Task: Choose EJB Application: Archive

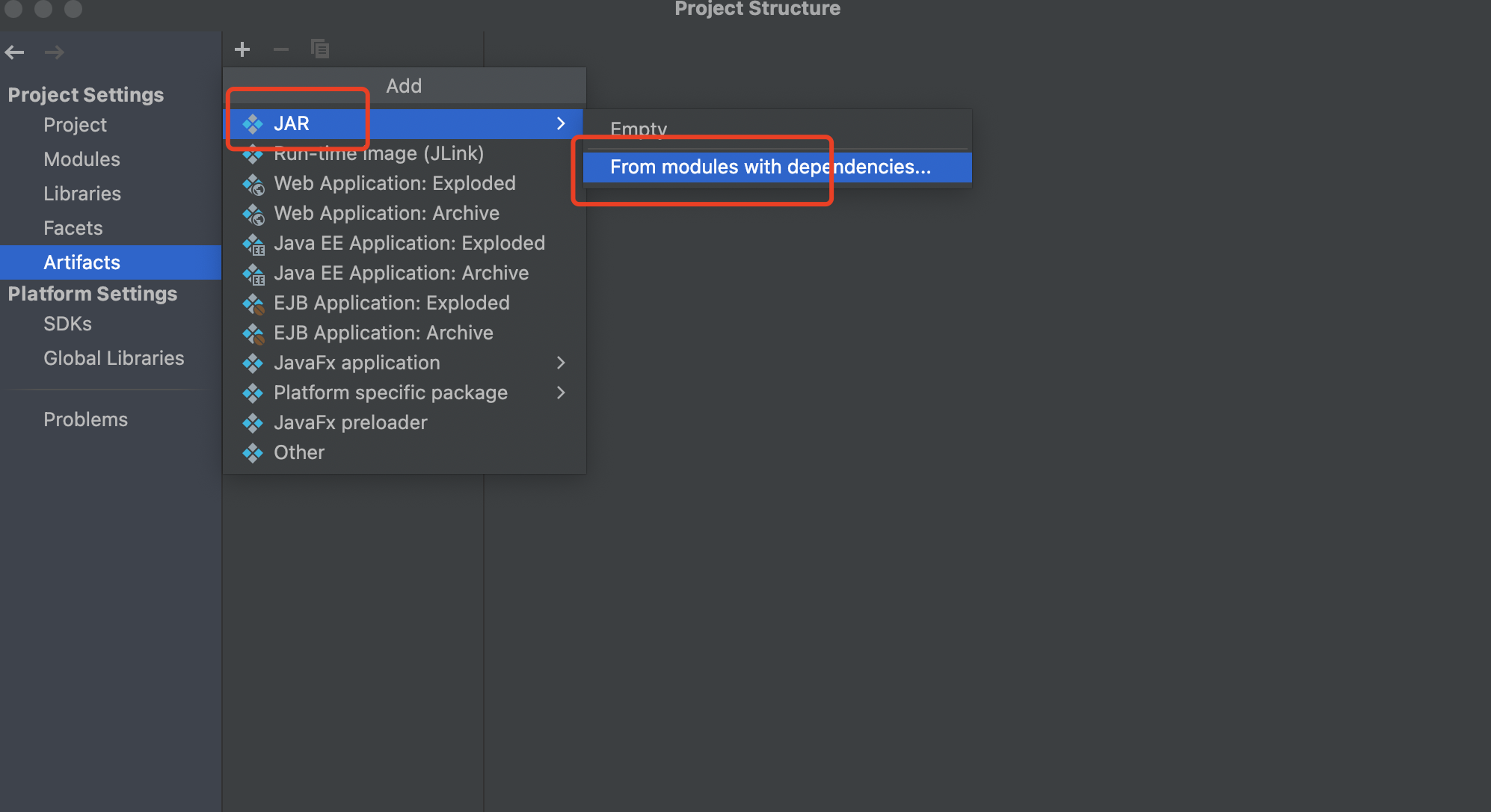Action: coord(405,333)
